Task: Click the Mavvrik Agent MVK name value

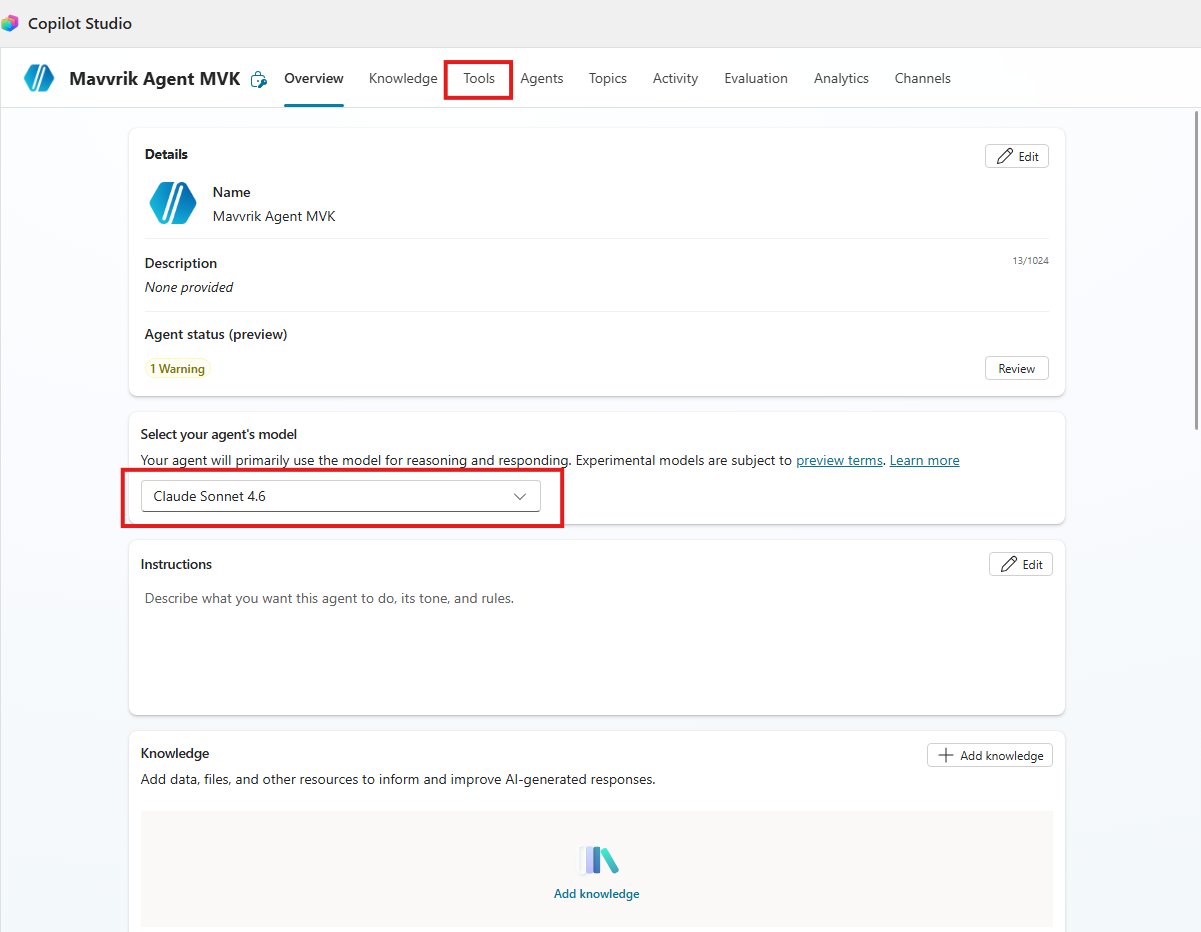Action: coord(274,216)
